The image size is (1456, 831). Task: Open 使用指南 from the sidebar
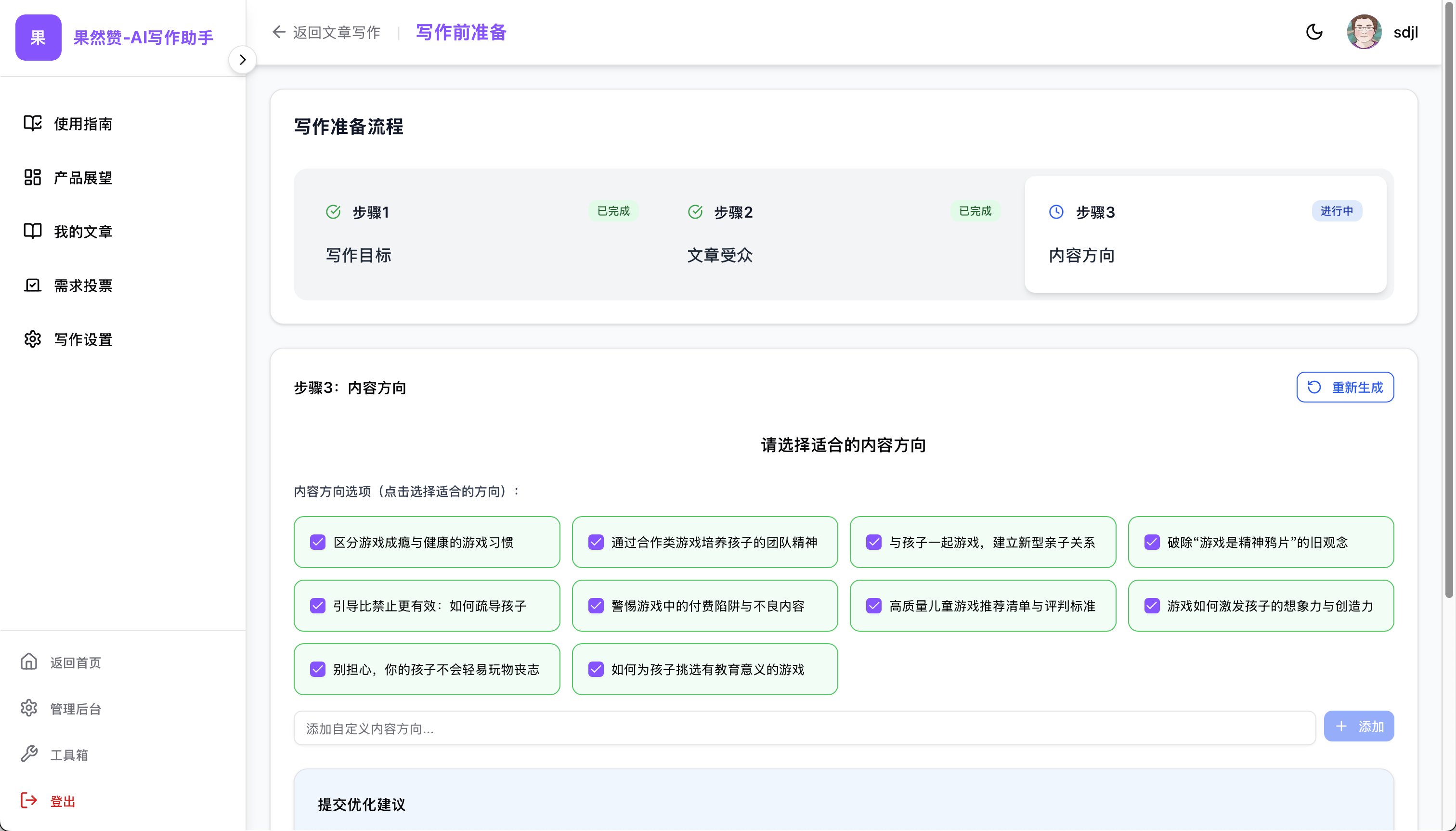83,123
